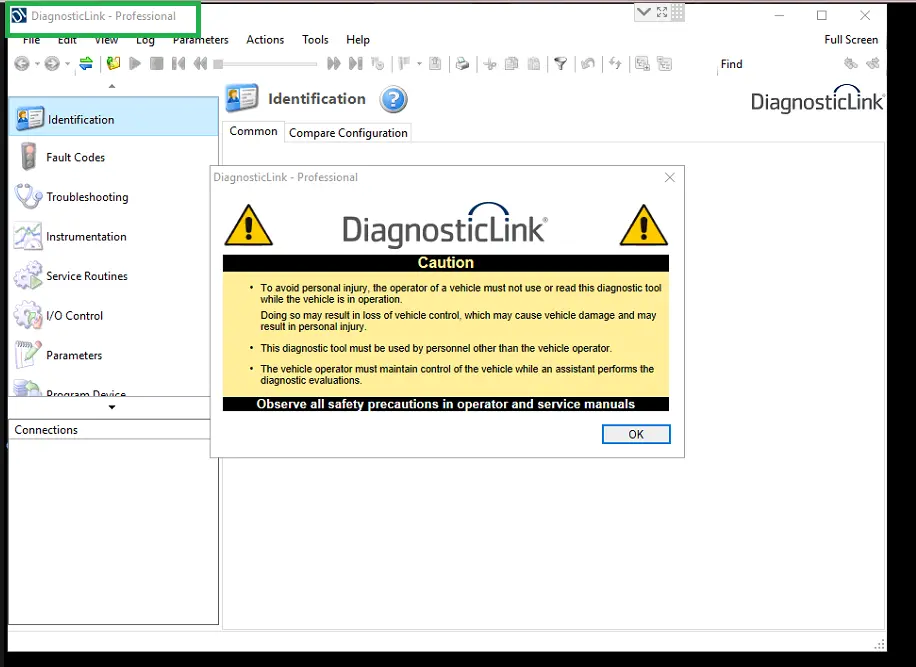Click the session bar fullscreen arrows icon
Screen dimensions: 916x667
tap(662, 12)
